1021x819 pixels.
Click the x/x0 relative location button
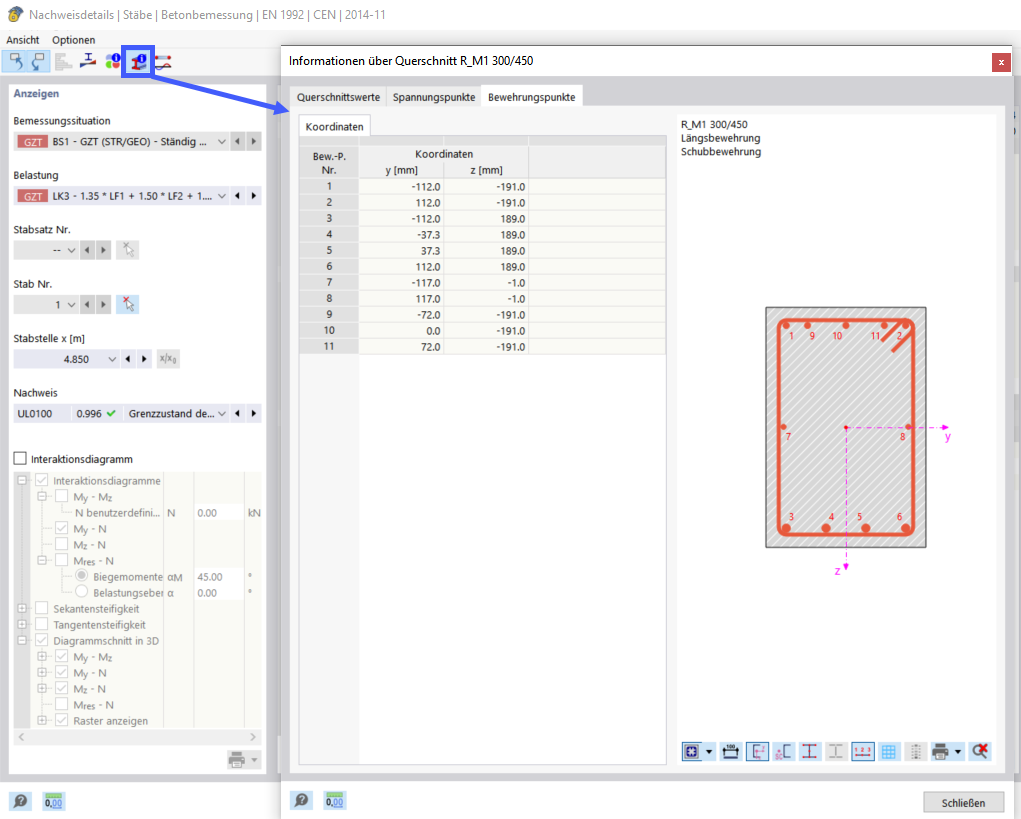click(168, 359)
